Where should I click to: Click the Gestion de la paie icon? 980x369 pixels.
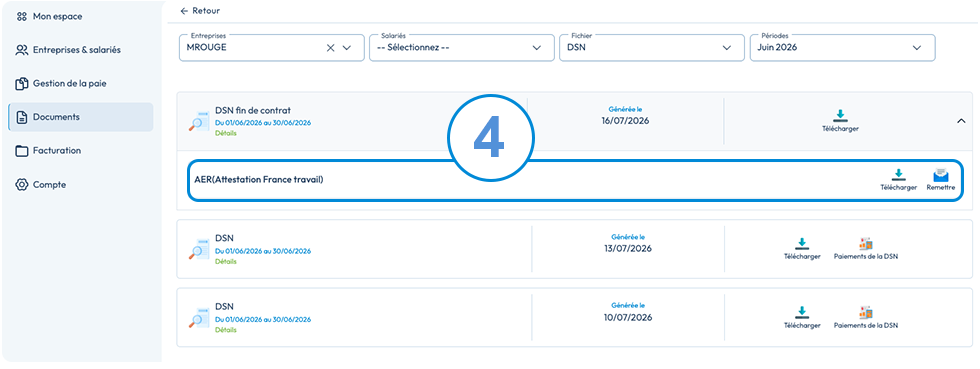22,83
